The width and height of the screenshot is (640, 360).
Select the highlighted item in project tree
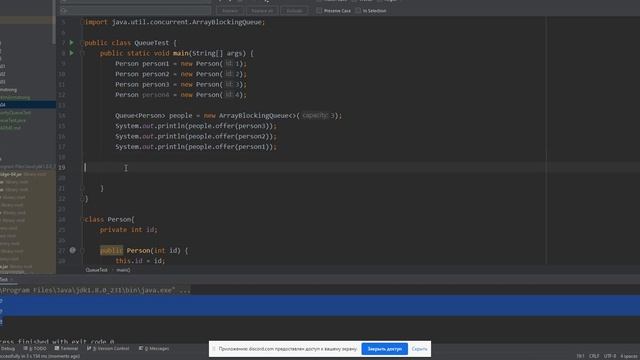(x=28, y=105)
